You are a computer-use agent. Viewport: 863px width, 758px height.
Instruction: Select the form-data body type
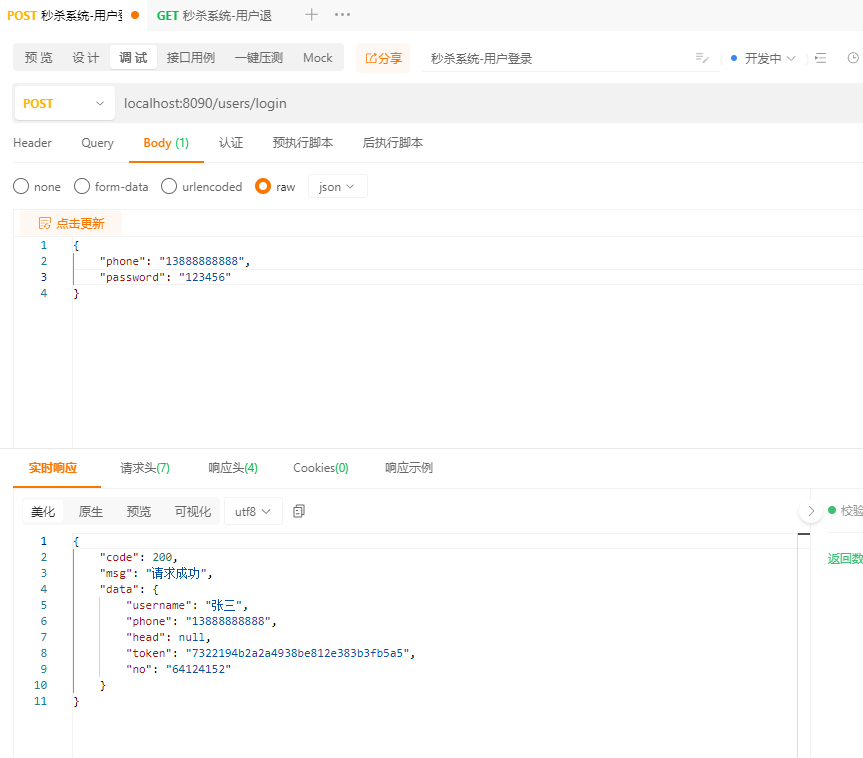coord(81,187)
